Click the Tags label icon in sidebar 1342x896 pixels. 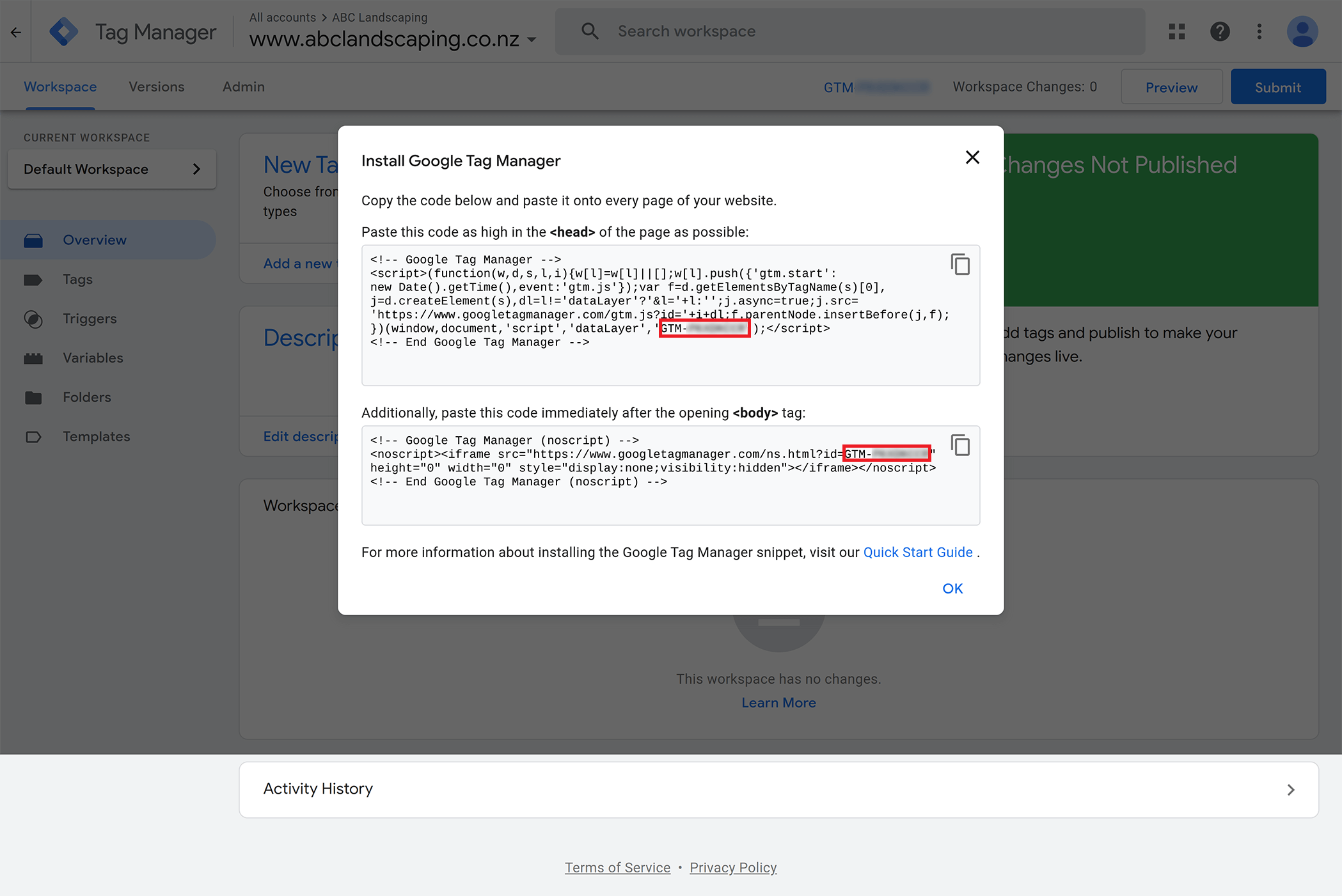pyautogui.click(x=33, y=280)
